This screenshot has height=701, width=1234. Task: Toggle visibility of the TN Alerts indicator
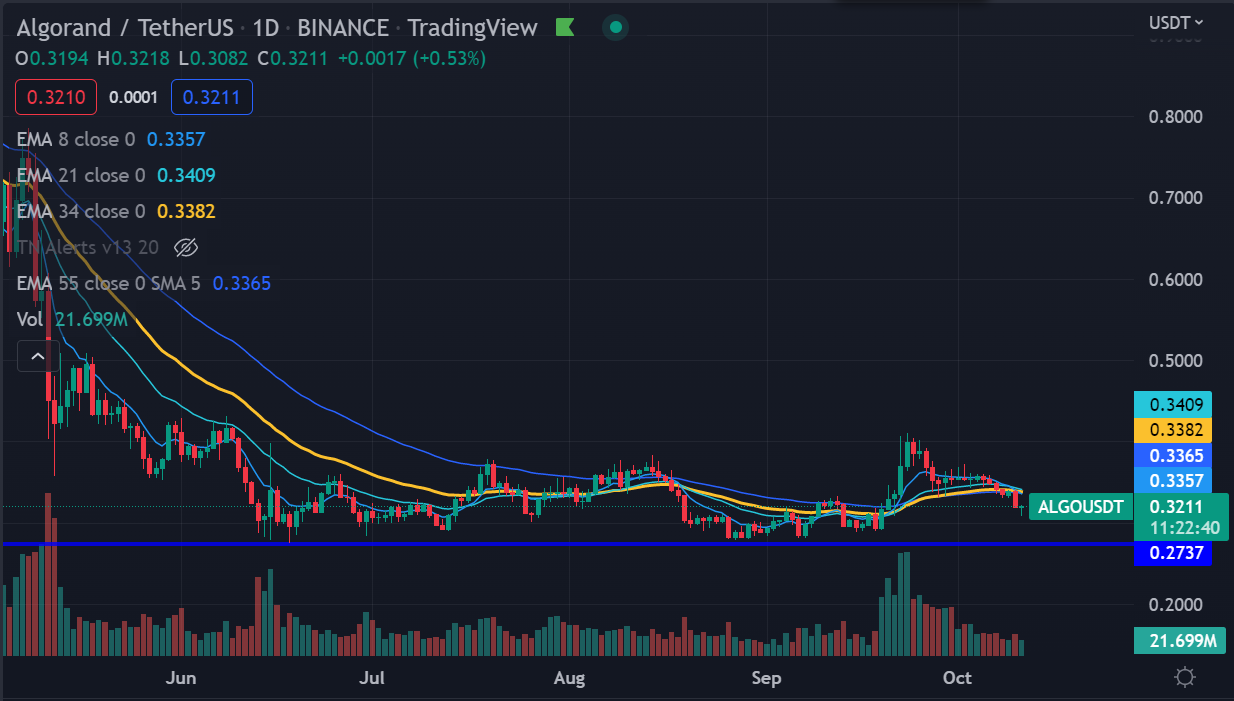[x=185, y=247]
